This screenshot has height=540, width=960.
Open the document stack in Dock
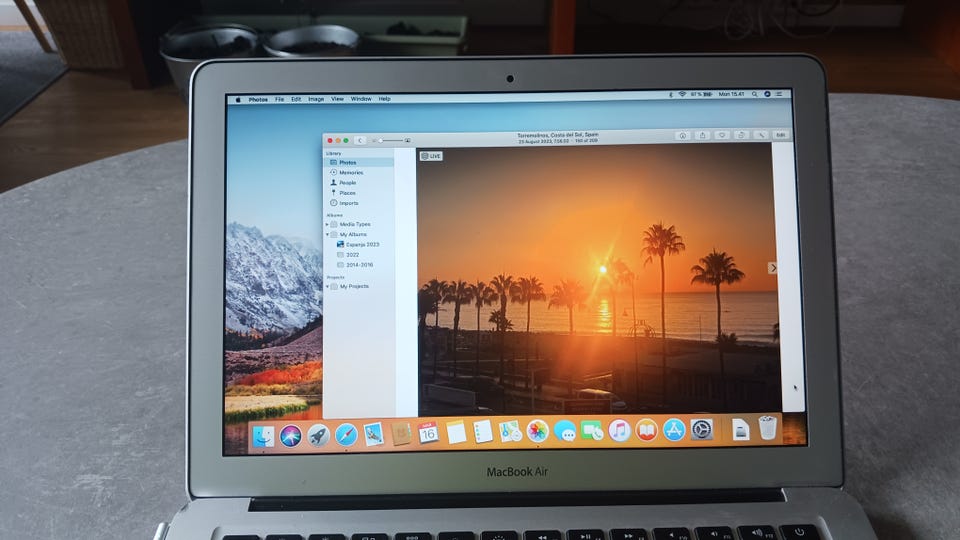(x=740, y=429)
